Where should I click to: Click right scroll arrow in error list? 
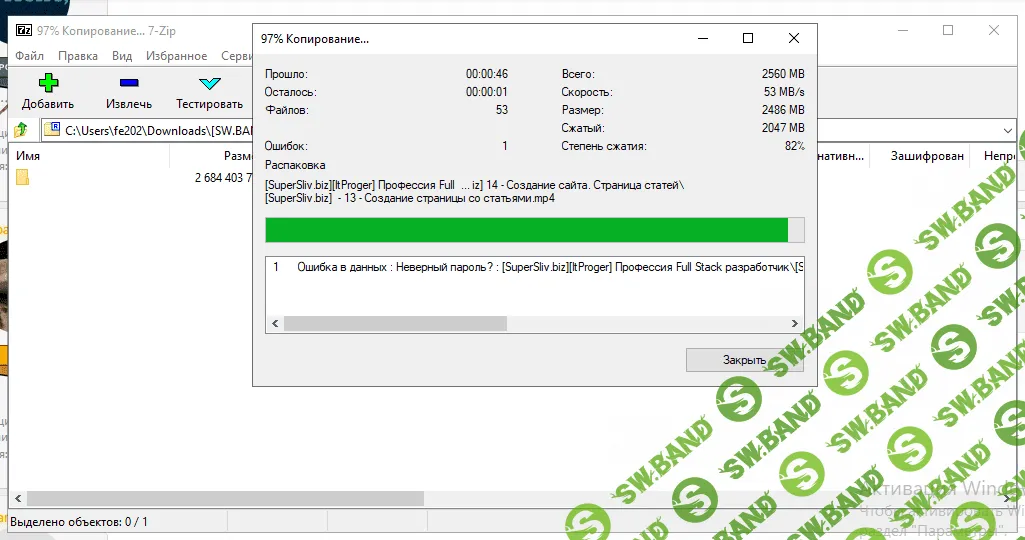click(x=795, y=324)
